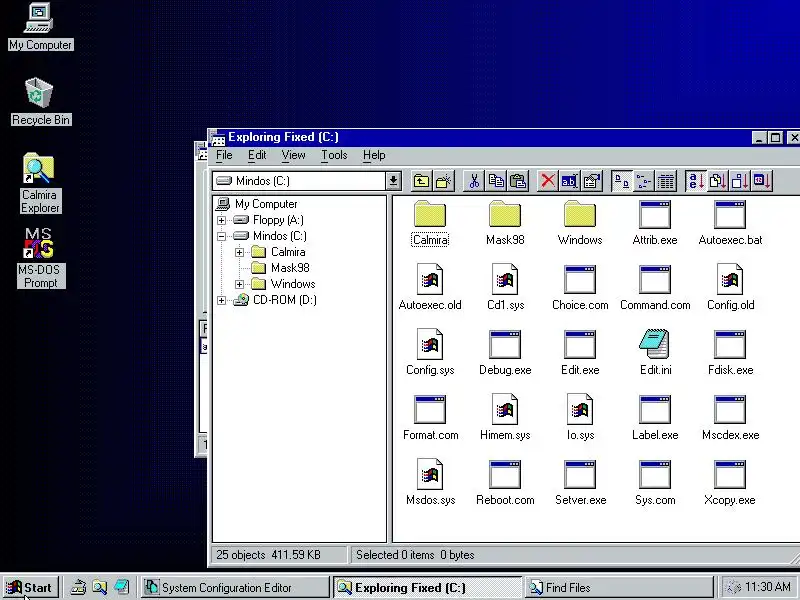Select the Debug.exe file icon

tap(505, 344)
